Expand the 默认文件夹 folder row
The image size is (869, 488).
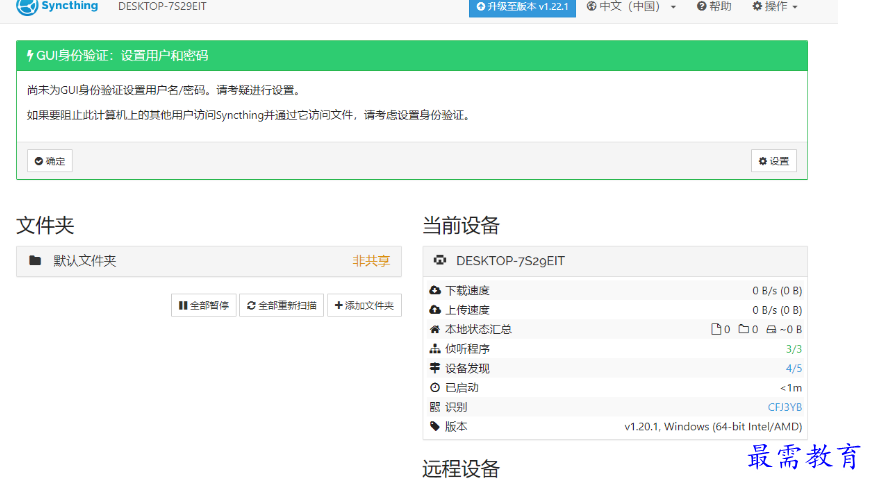tap(209, 261)
